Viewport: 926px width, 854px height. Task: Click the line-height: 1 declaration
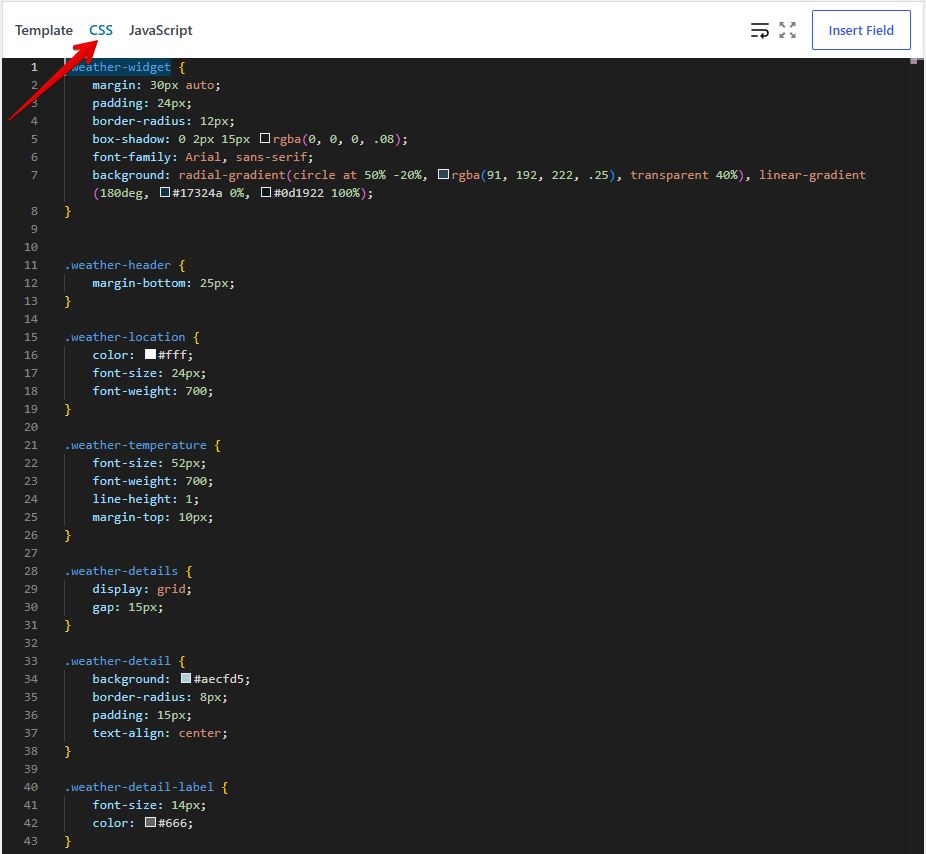click(145, 499)
